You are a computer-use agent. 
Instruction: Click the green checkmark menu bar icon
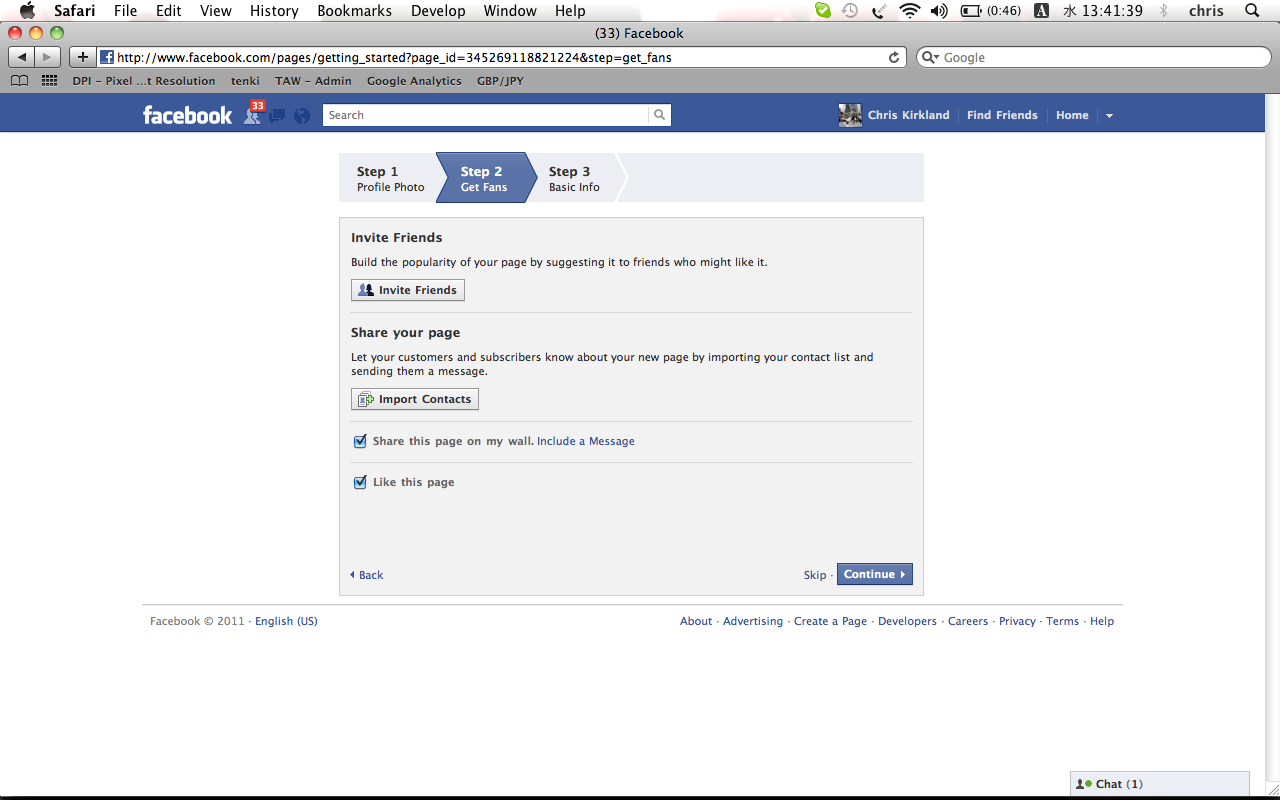pyautogui.click(x=823, y=10)
